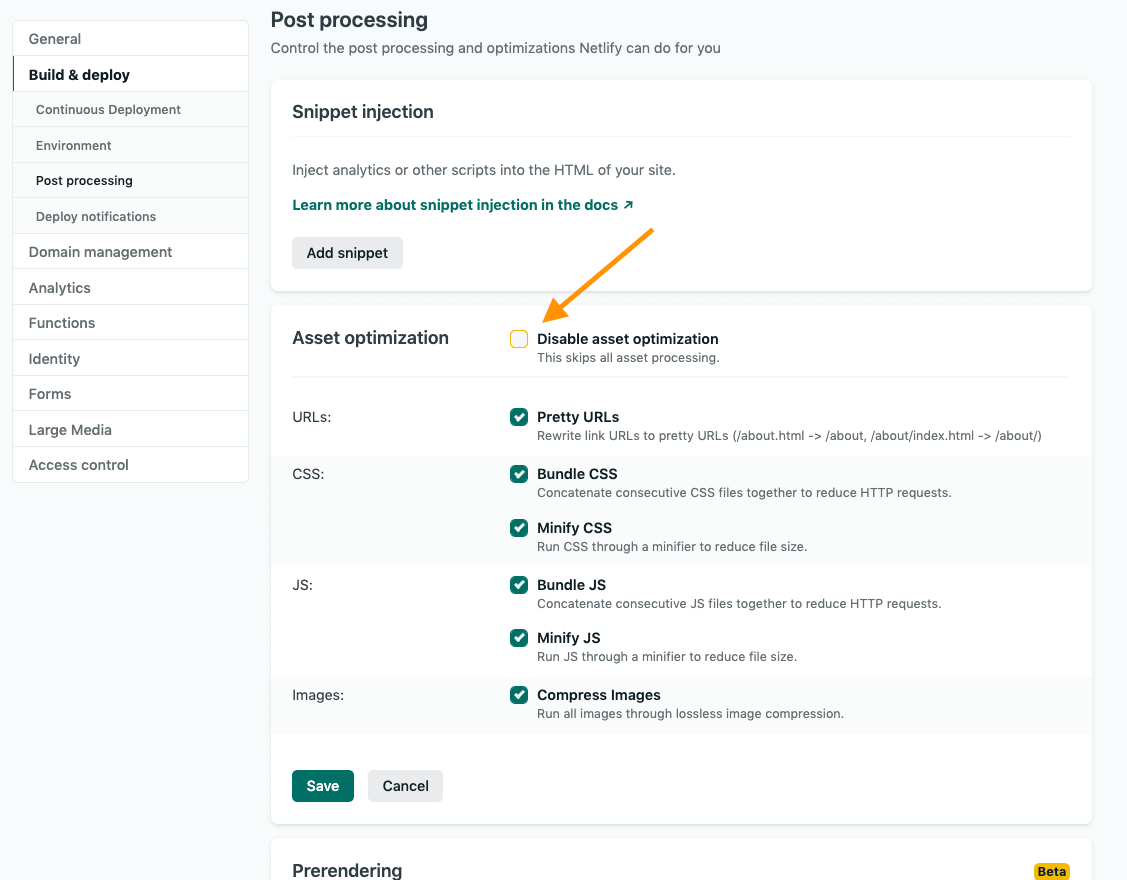Uncheck the Pretty URLs checkbox
The image size is (1127, 880).
click(x=519, y=417)
